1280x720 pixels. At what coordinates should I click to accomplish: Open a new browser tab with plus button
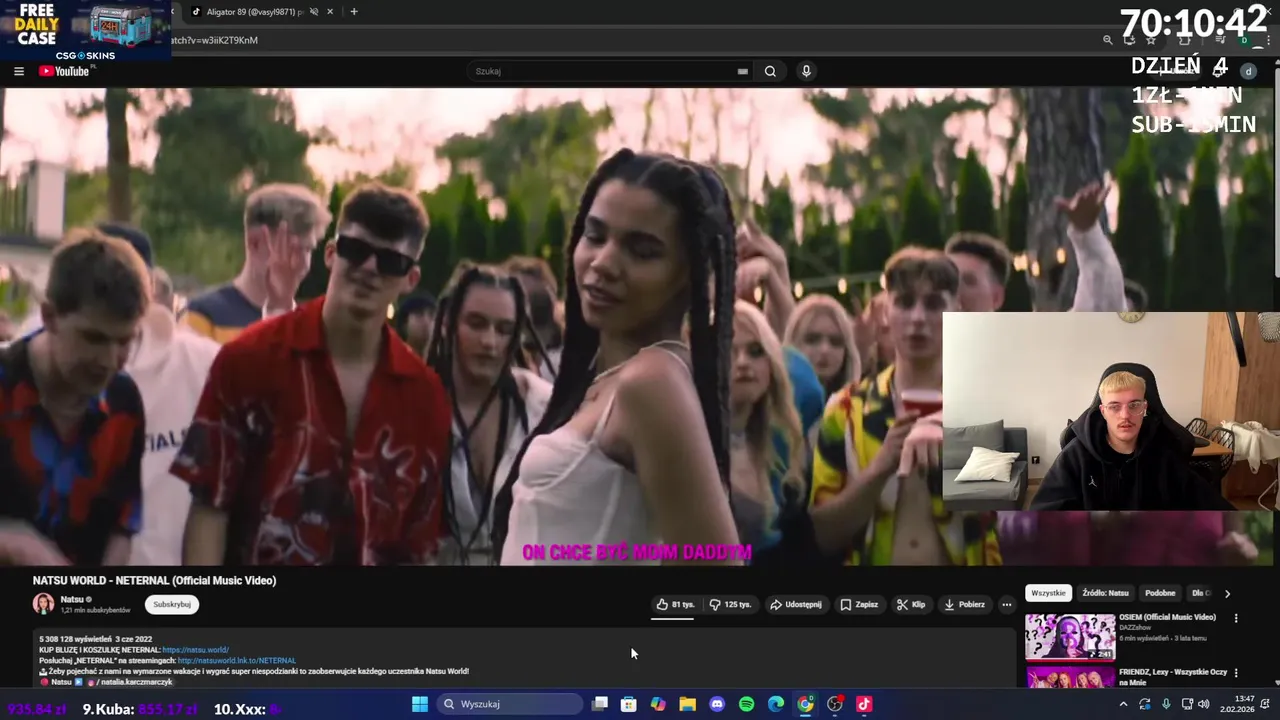[354, 12]
